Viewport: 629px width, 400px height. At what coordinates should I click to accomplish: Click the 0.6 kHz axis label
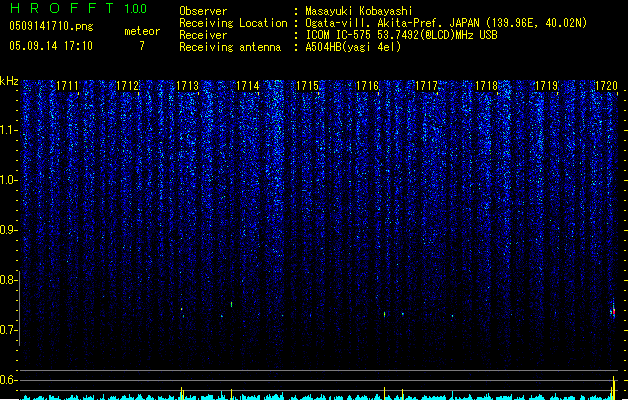click(x=8, y=380)
